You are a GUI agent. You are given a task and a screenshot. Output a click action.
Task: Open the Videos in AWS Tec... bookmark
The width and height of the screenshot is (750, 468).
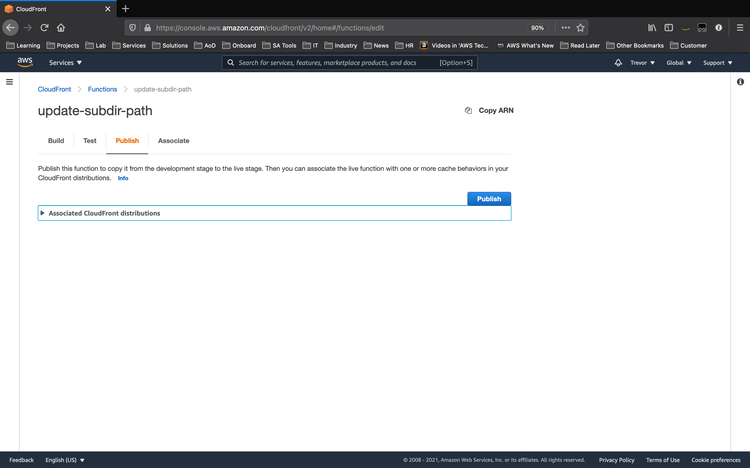pos(454,45)
